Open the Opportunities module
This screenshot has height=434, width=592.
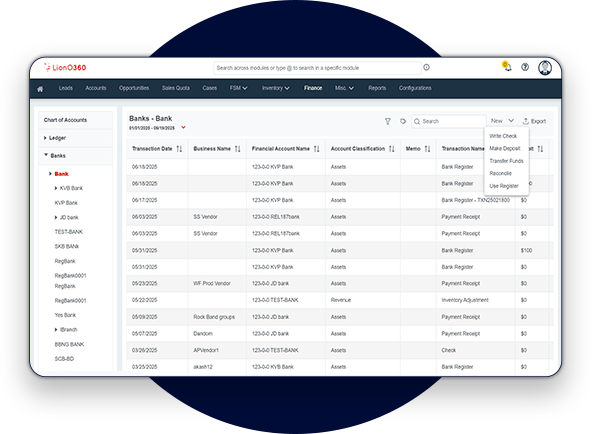coord(134,88)
